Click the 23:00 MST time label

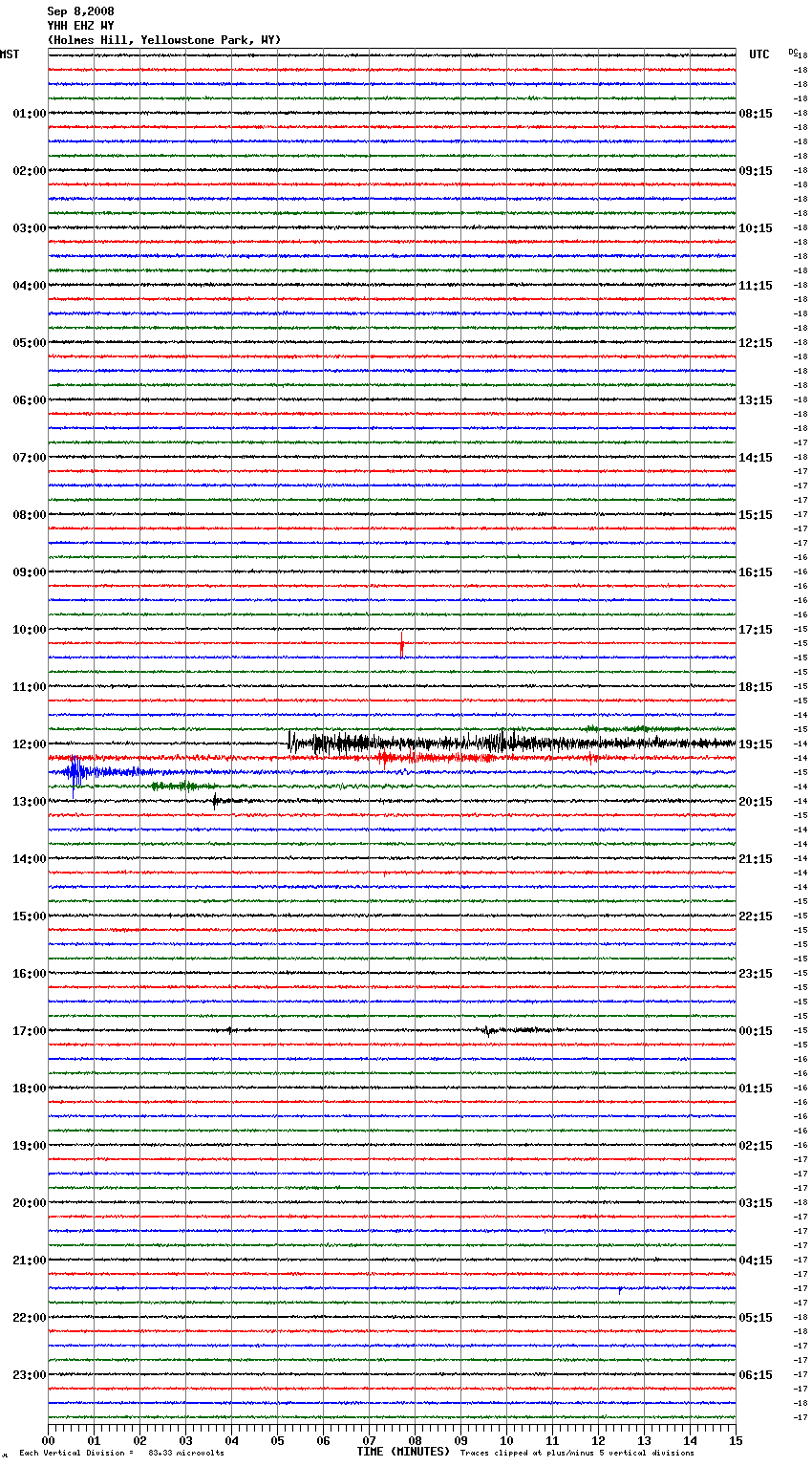tap(29, 1375)
